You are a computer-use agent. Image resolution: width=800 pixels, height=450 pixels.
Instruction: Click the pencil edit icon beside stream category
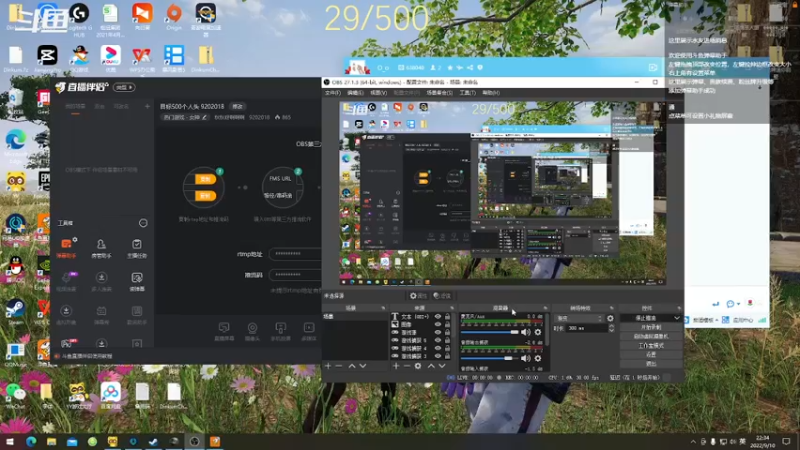(204, 117)
